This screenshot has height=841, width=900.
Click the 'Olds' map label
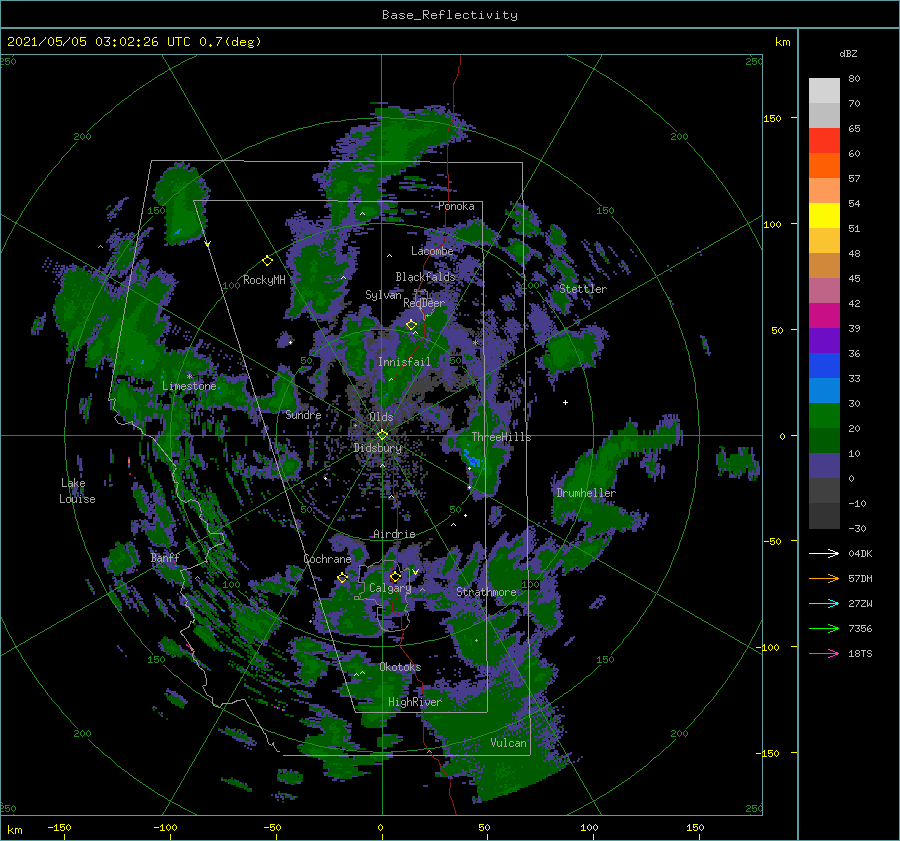point(381,417)
